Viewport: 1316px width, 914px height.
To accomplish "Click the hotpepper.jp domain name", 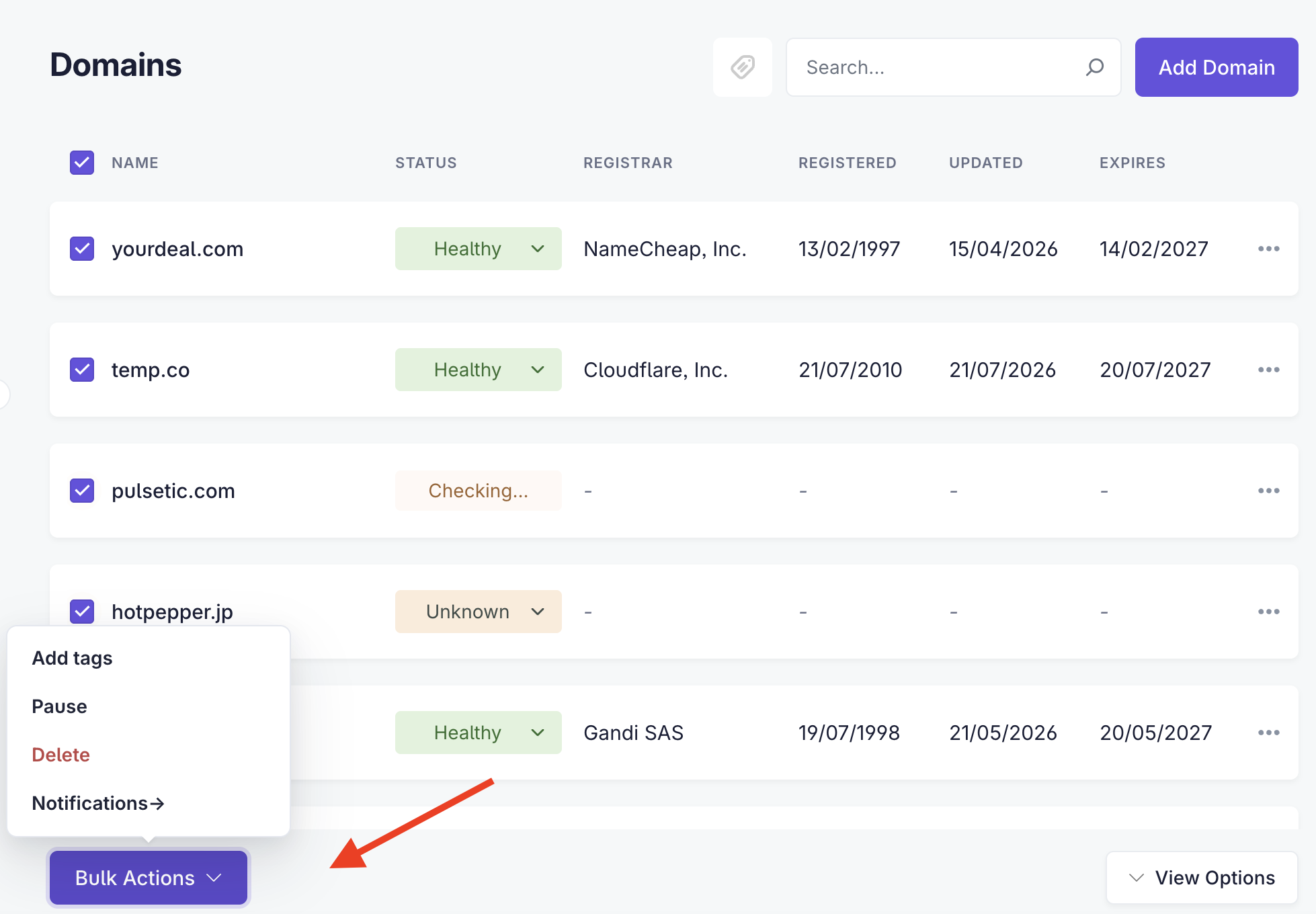I will [x=172, y=612].
